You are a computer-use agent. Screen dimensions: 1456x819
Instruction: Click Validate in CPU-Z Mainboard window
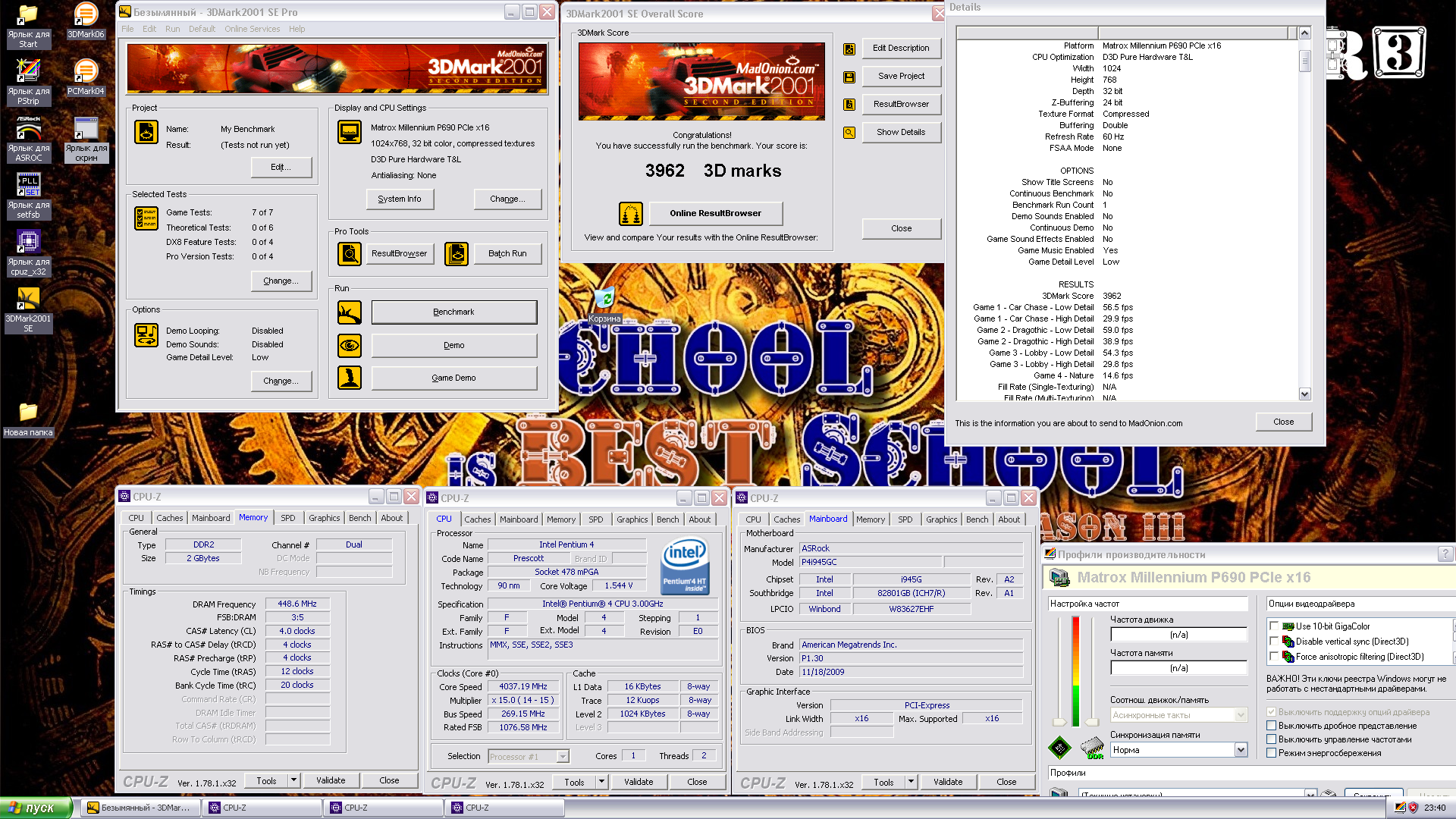pyautogui.click(x=947, y=782)
